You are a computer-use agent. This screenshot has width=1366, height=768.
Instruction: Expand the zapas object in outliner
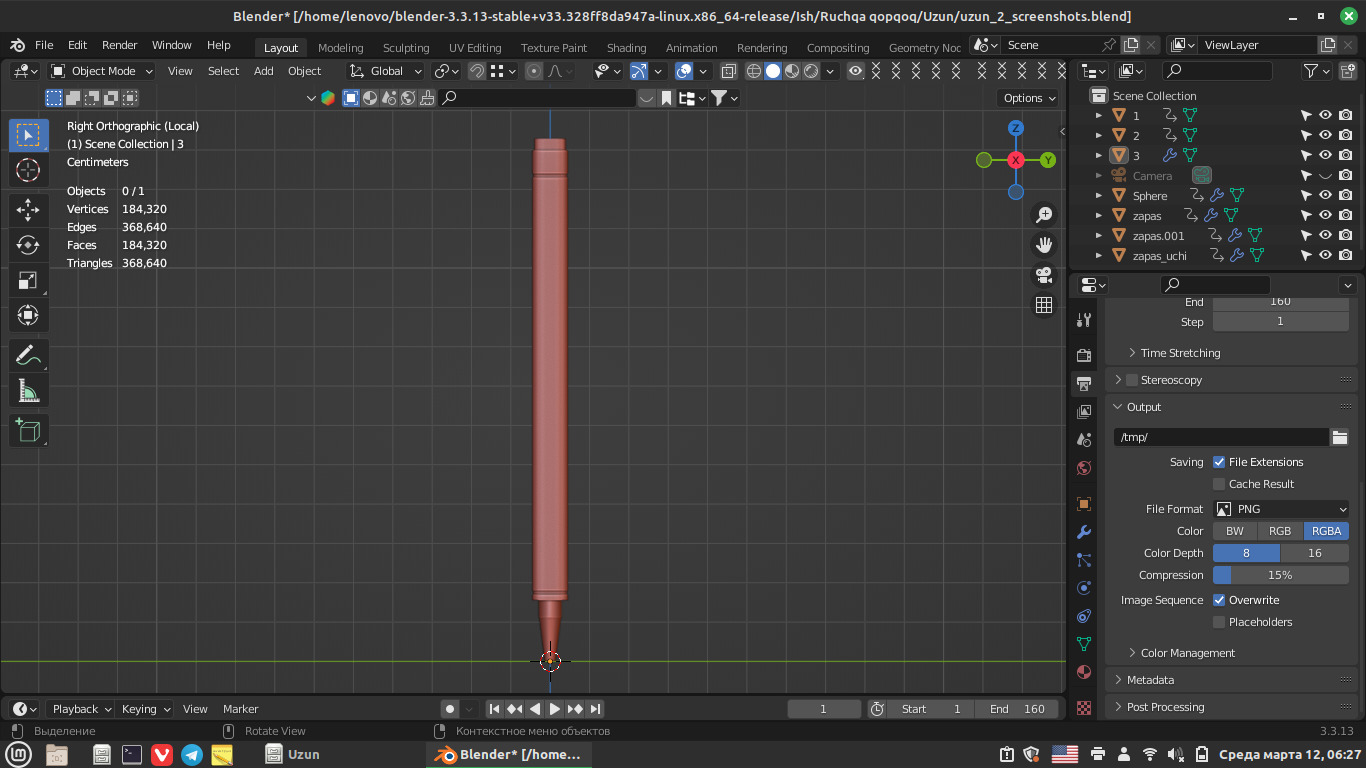point(1099,215)
